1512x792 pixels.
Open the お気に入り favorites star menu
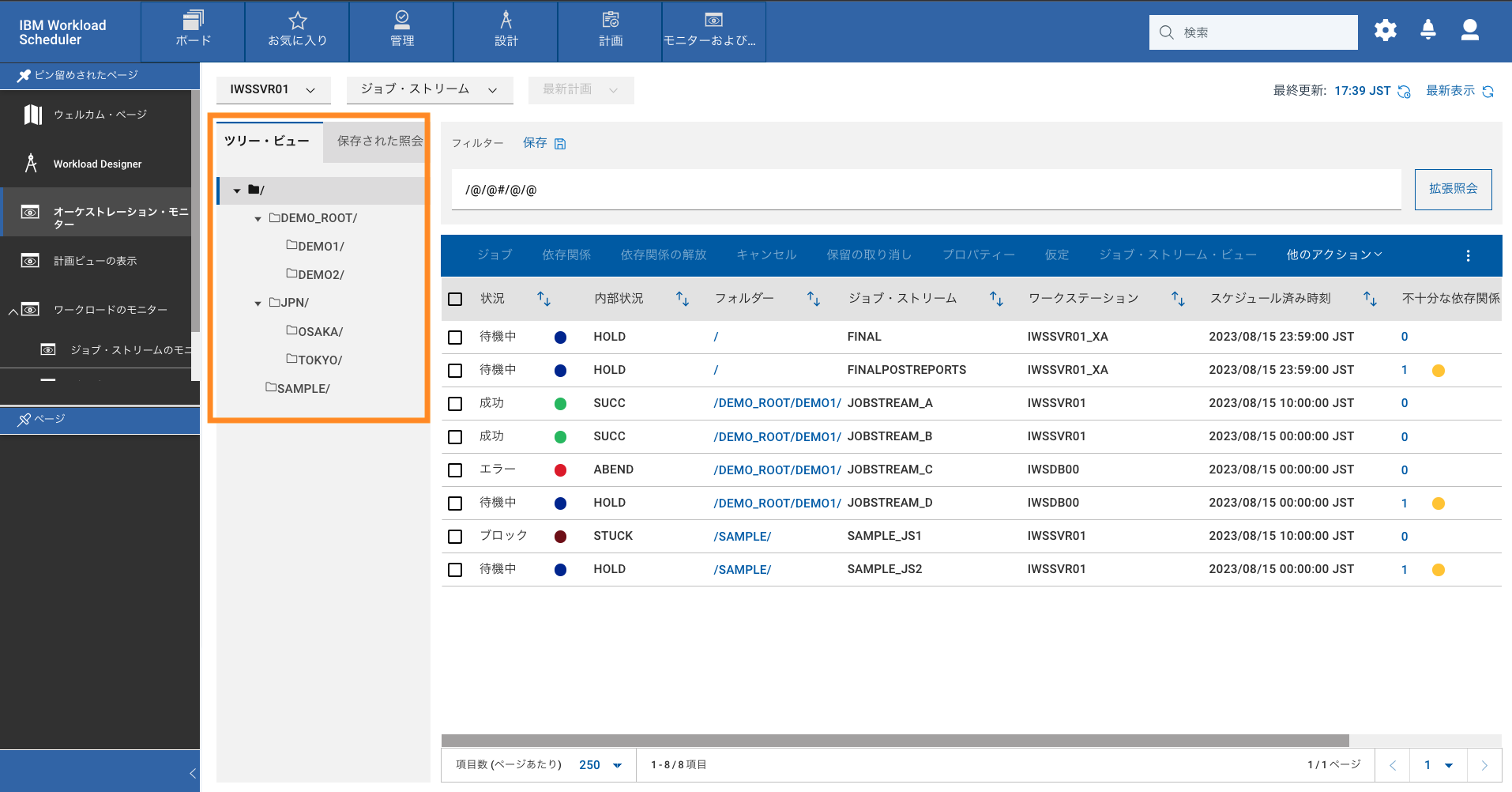coord(297,31)
